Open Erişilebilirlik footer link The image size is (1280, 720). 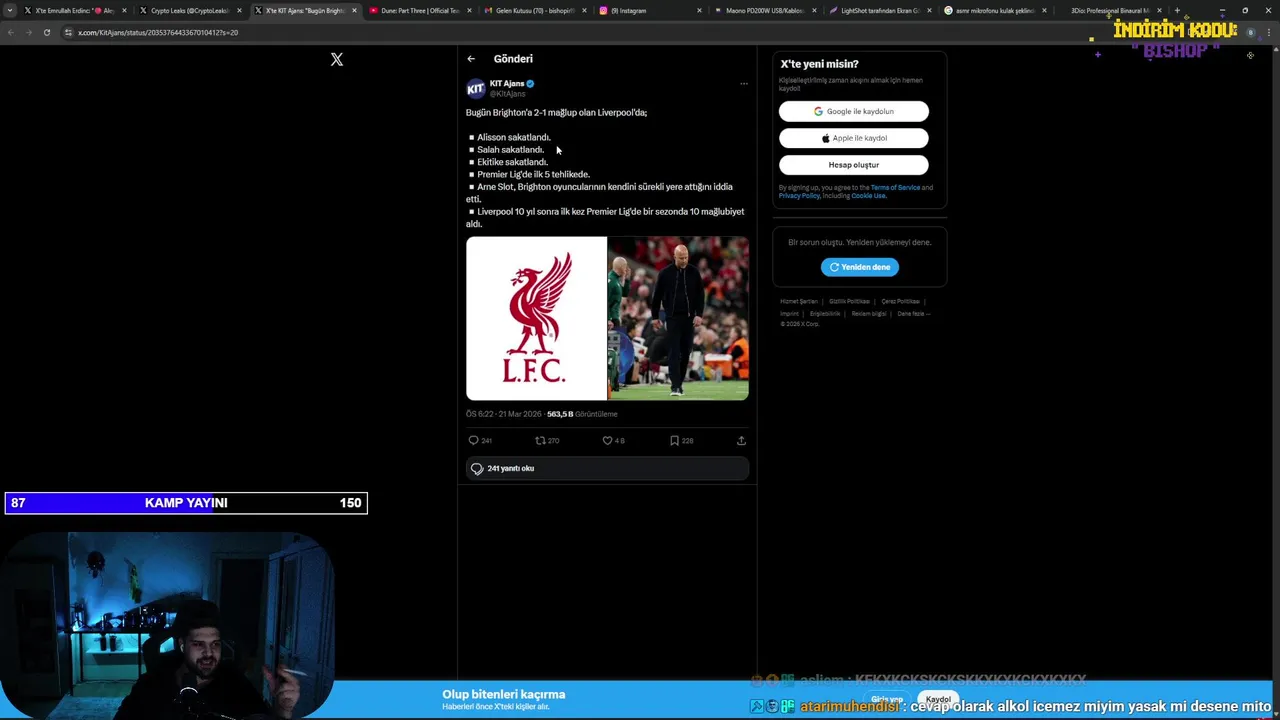coord(825,314)
